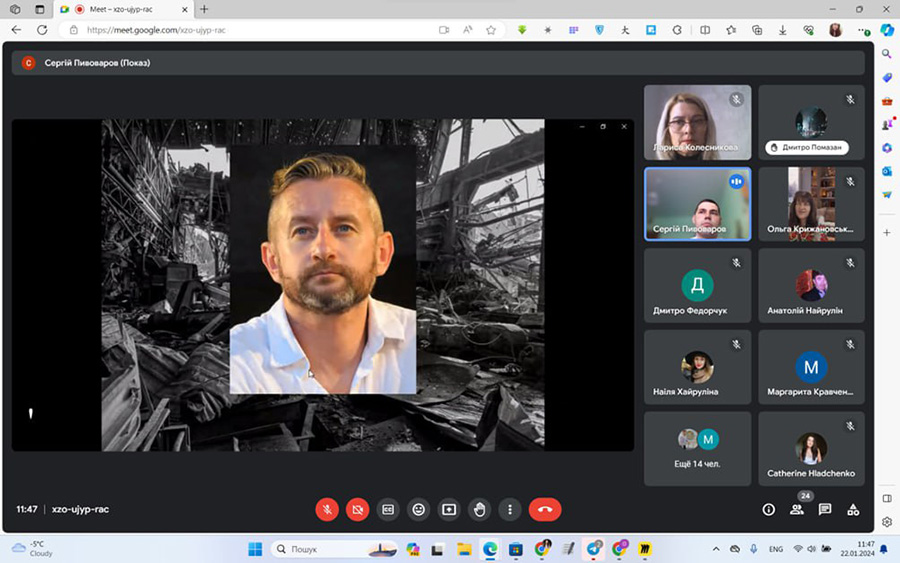Screen dimensions: 900x563
Task: Raise your hand in the meeting
Action: coord(480,509)
